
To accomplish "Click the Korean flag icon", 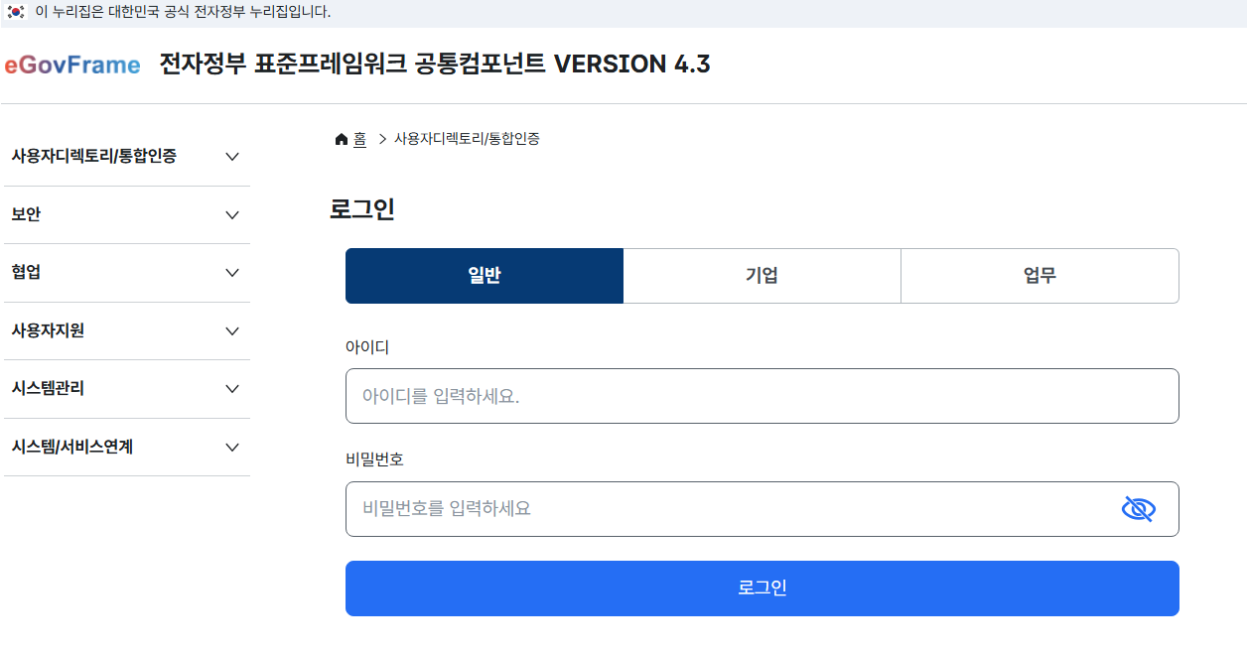I will coord(15,12).
